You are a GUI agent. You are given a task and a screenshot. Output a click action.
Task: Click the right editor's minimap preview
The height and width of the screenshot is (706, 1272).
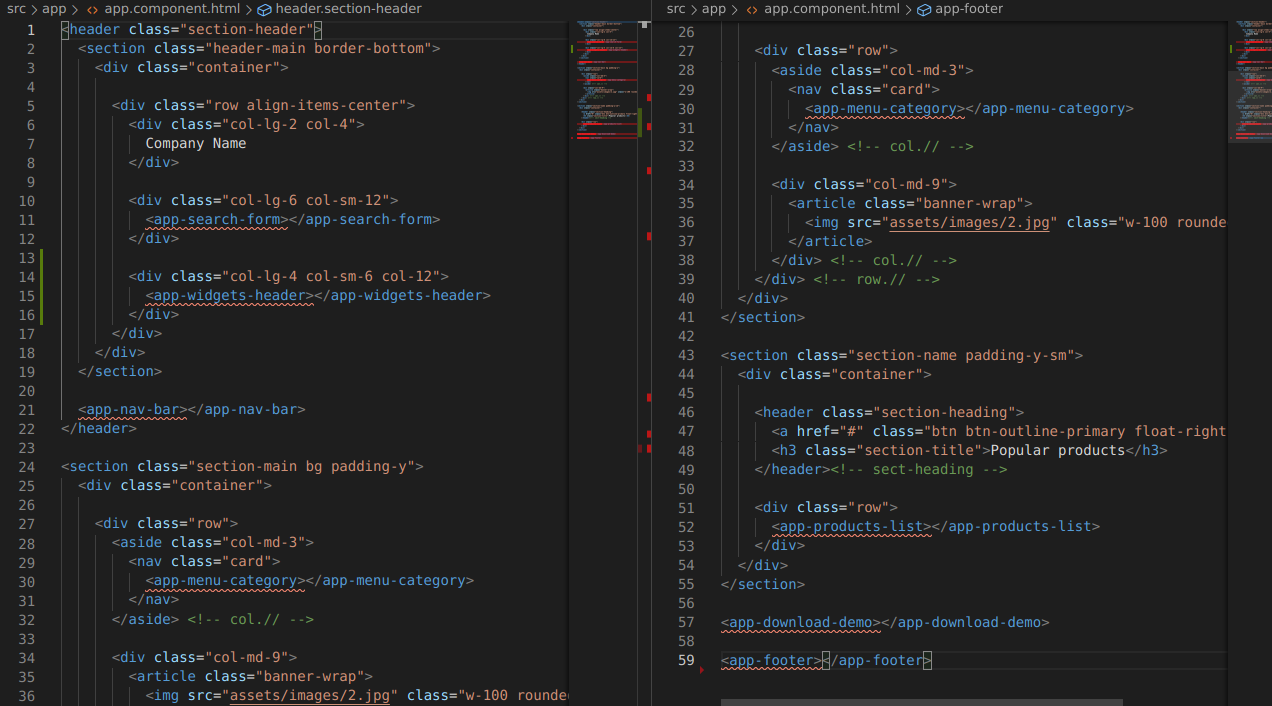pos(1250,82)
